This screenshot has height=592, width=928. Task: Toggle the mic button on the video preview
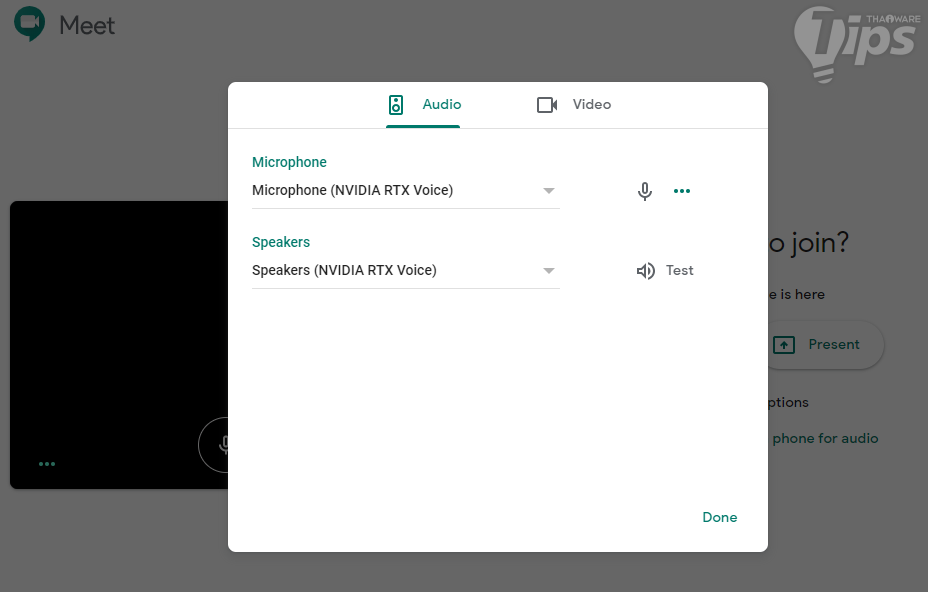(214, 445)
